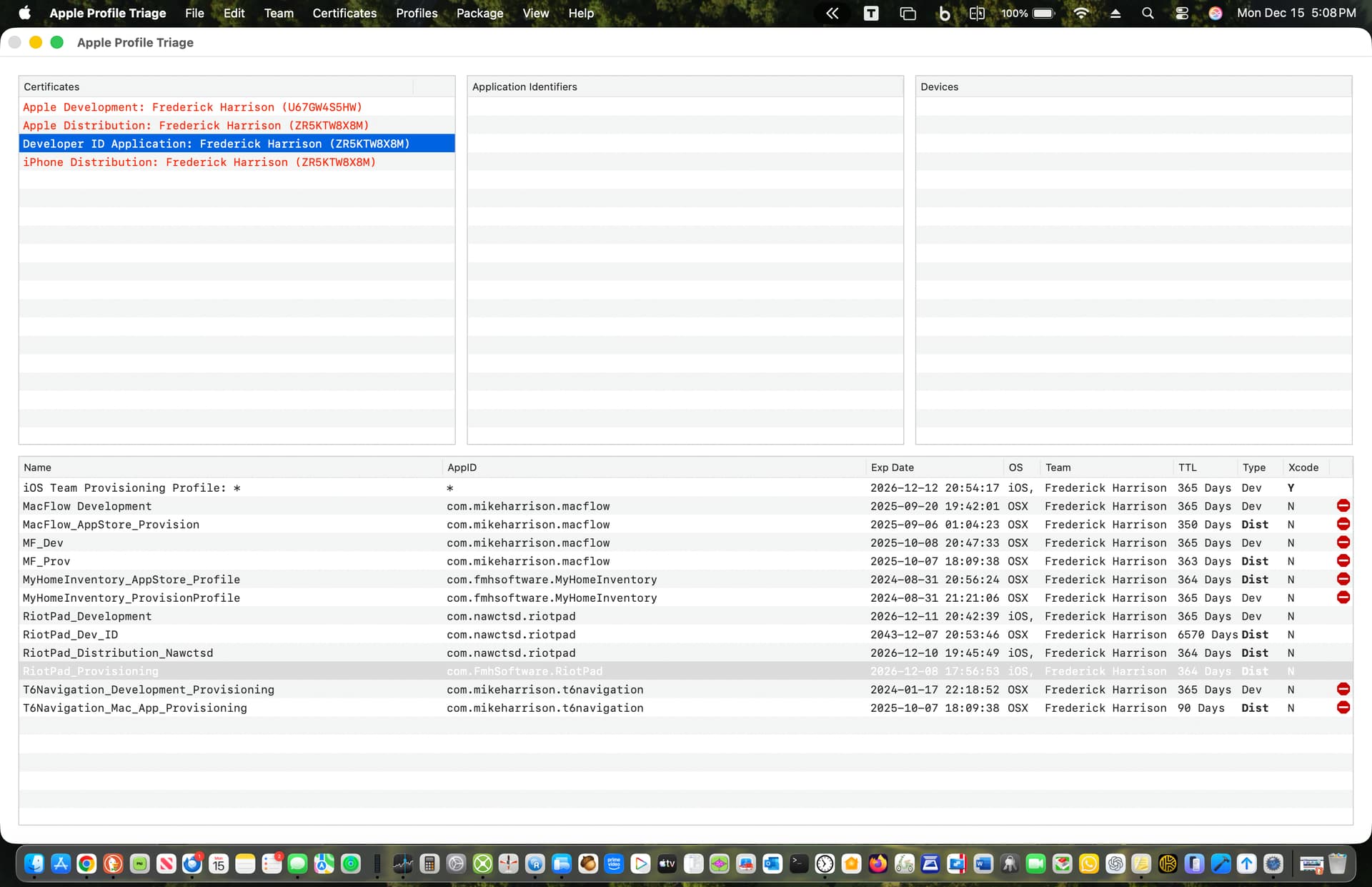Click red invalid icon on MacFlow Development row
The width and height of the screenshot is (1372, 887).
coord(1343,506)
